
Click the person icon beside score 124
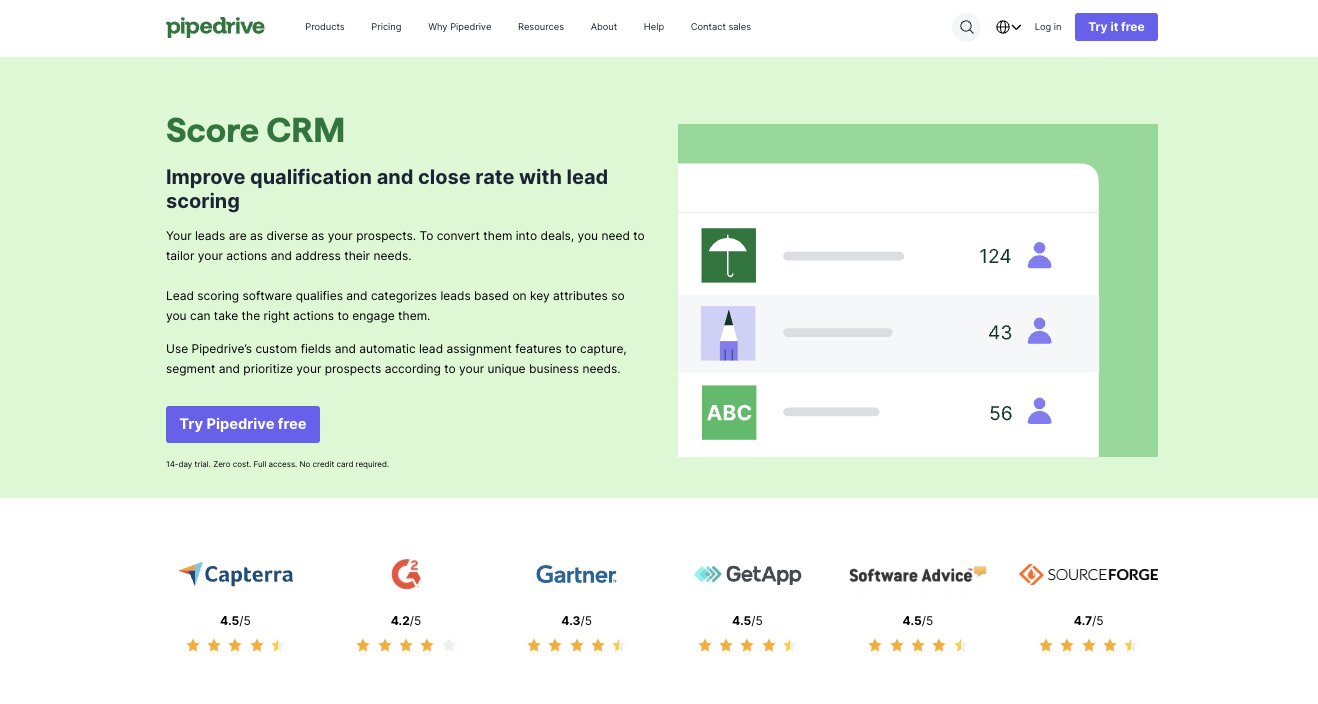point(1040,255)
